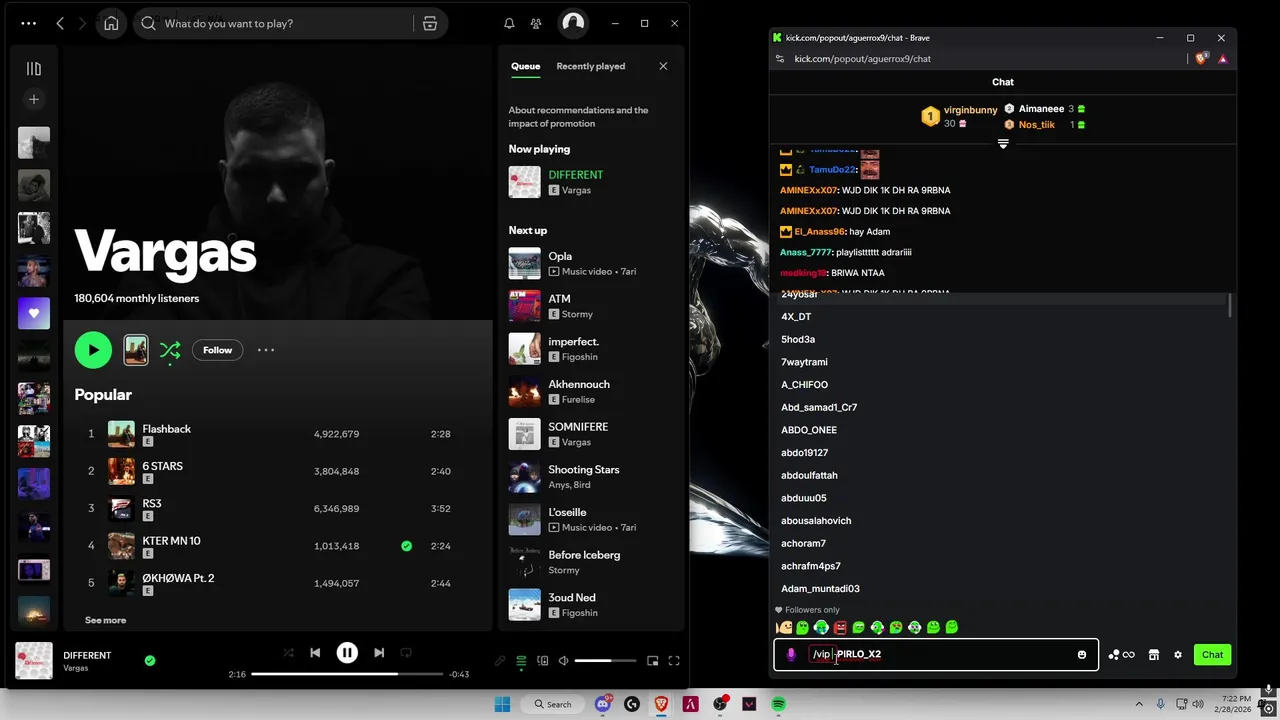The width and height of the screenshot is (1280, 720).
Task: Navigate forward in Spotify
Action: (84, 23)
